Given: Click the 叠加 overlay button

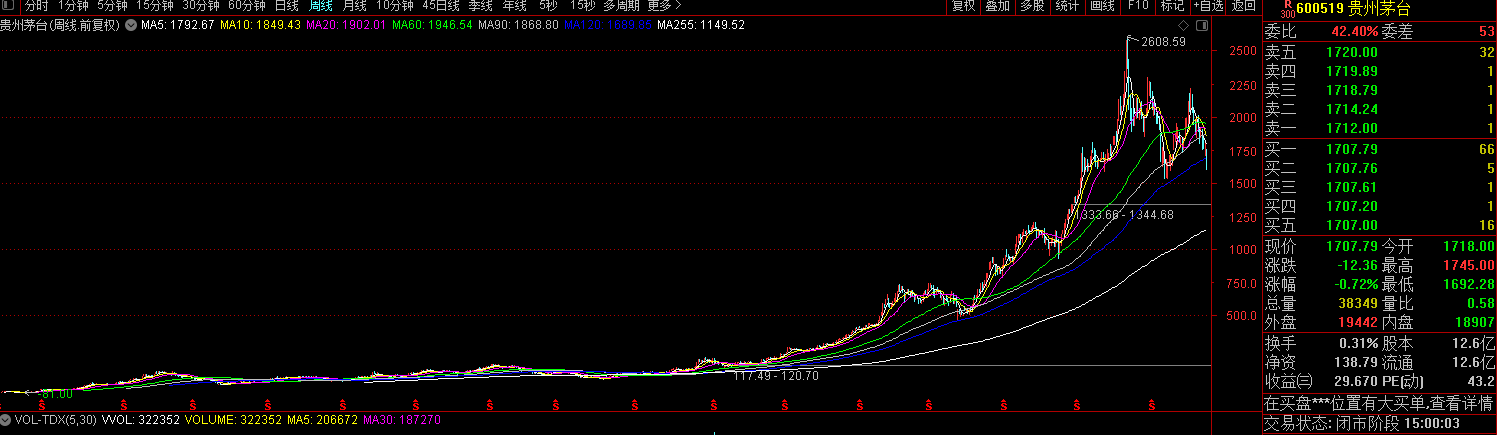Looking at the screenshot, I should tap(997, 6).
